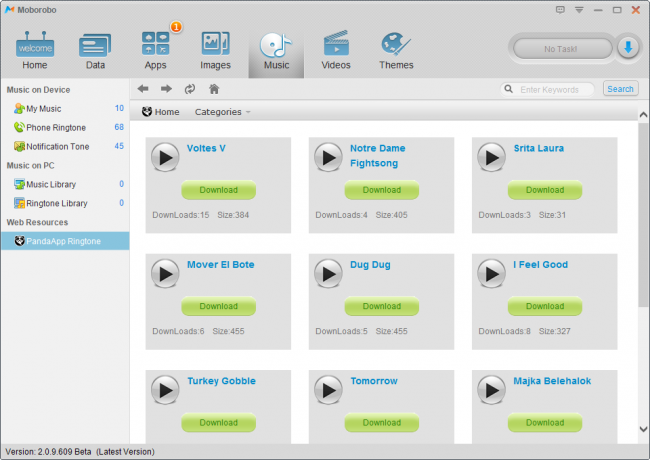Download the Dug Dug ringtone
This screenshot has height=460, width=650.
pos(382,306)
